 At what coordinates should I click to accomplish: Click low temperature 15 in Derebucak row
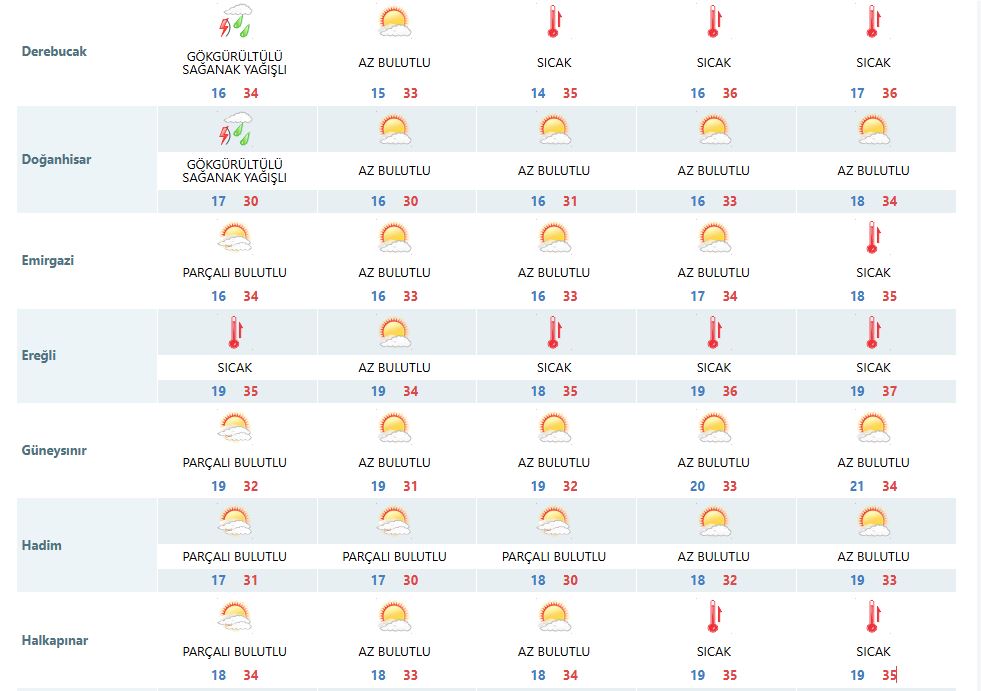(x=378, y=93)
